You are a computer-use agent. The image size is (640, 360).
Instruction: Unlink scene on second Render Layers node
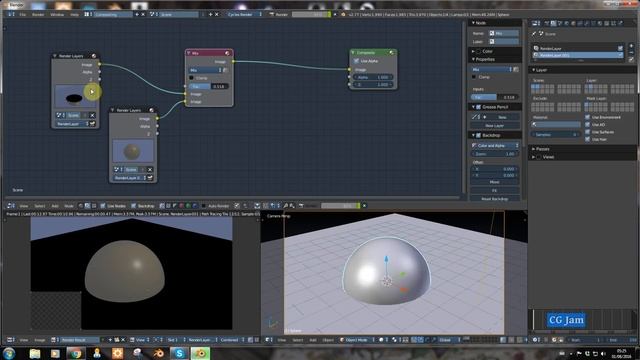150,169
